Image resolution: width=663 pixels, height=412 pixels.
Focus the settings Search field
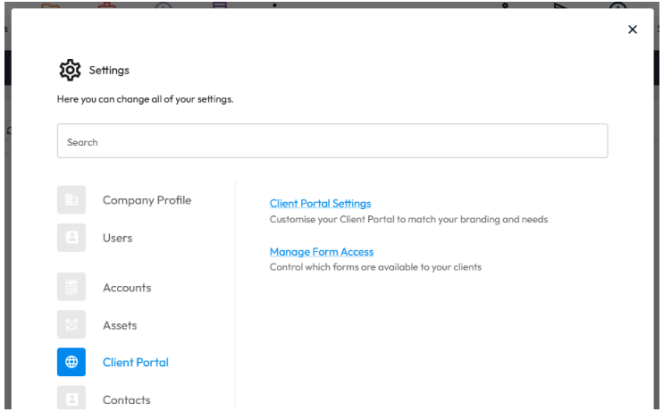pos(332,141)
